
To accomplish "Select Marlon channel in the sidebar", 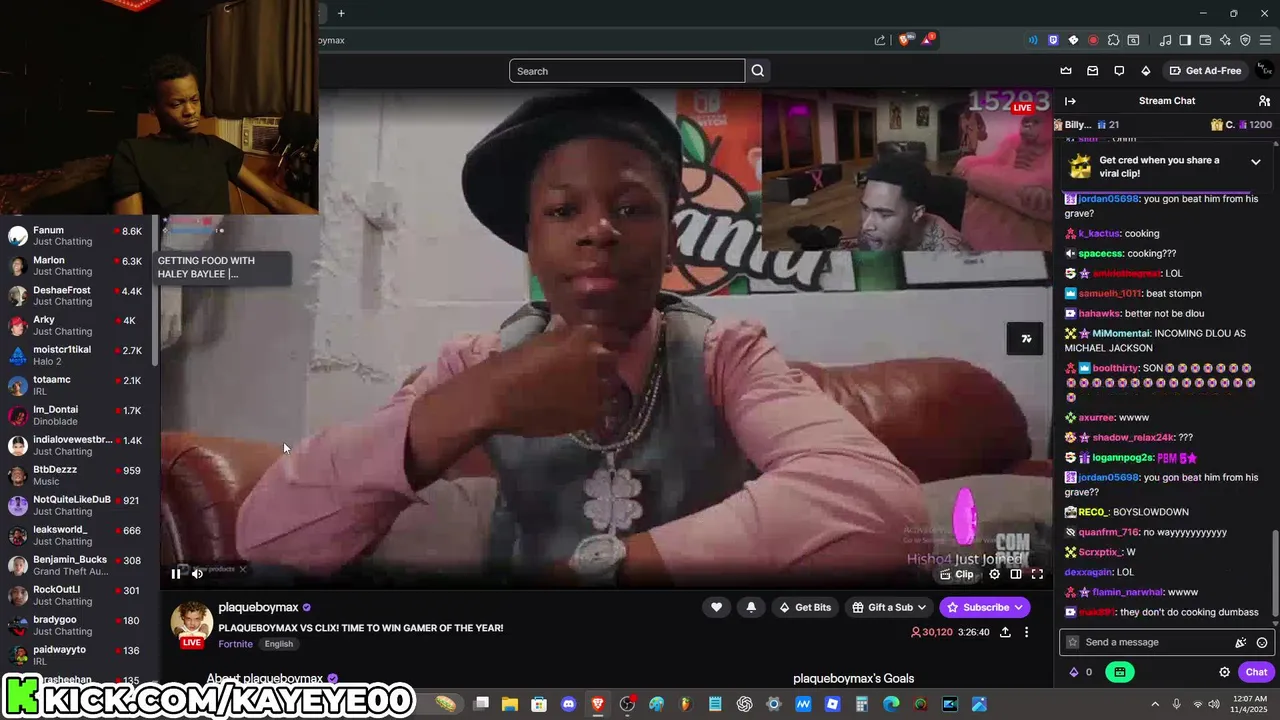I will pos(77,266).
